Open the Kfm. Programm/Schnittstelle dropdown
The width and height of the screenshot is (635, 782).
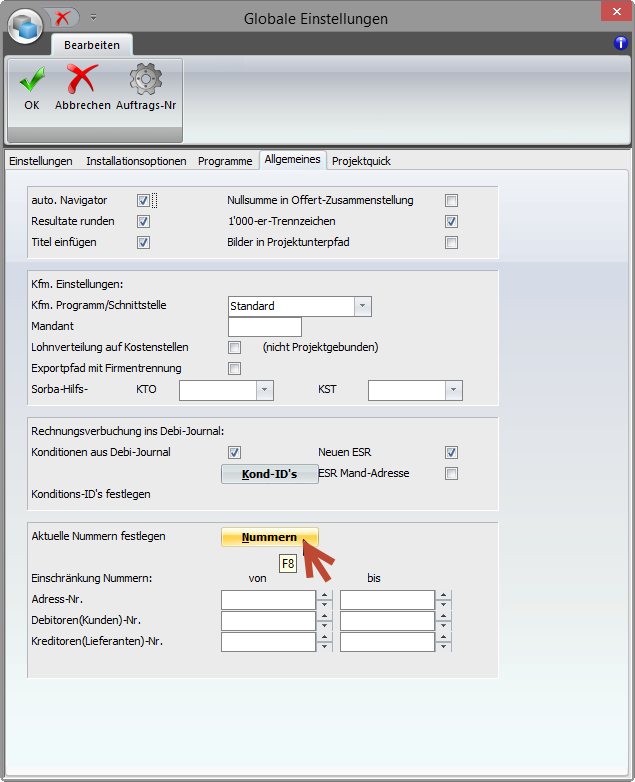363,306
